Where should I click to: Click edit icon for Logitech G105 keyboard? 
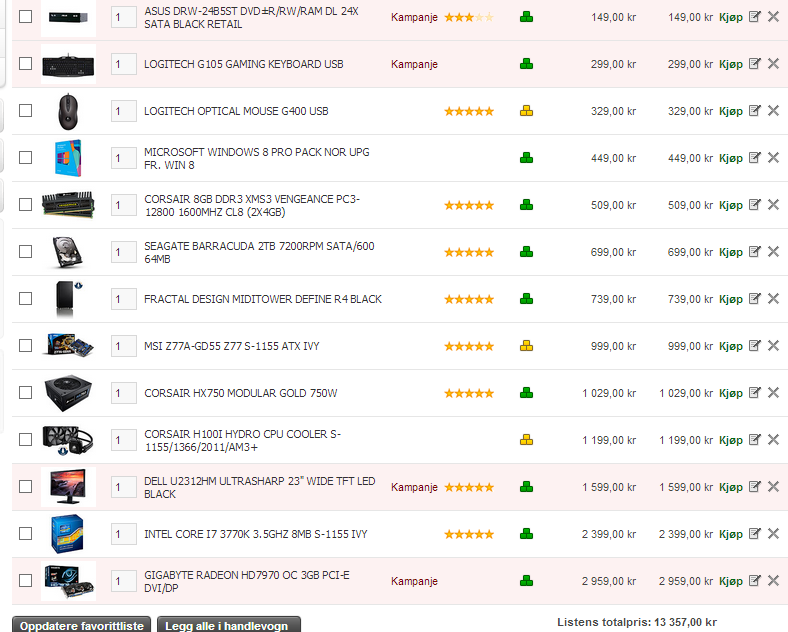point(754,63)
